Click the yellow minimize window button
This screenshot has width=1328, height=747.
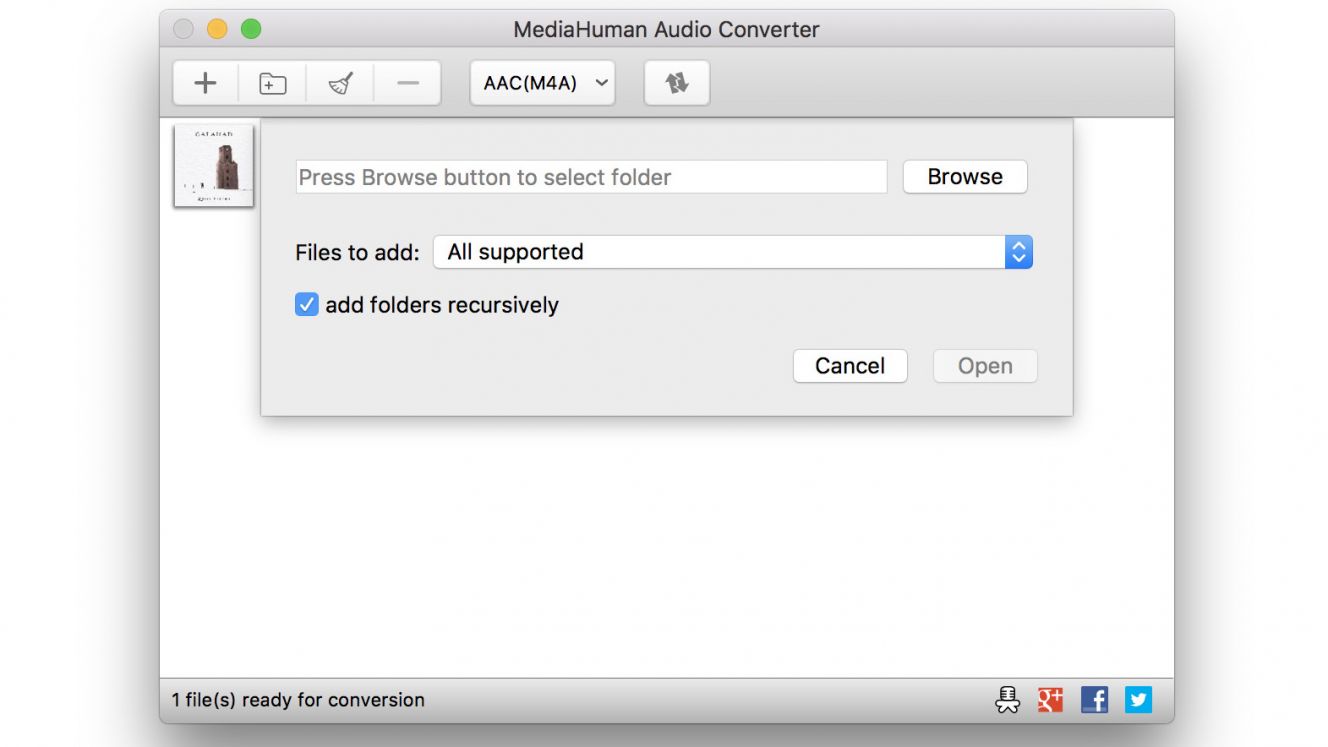[217, 29]
